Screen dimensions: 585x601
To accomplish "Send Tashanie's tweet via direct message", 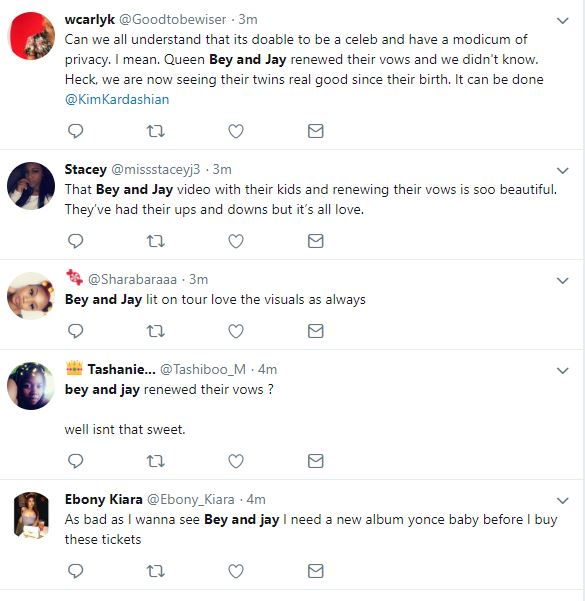I will point(316,461).
